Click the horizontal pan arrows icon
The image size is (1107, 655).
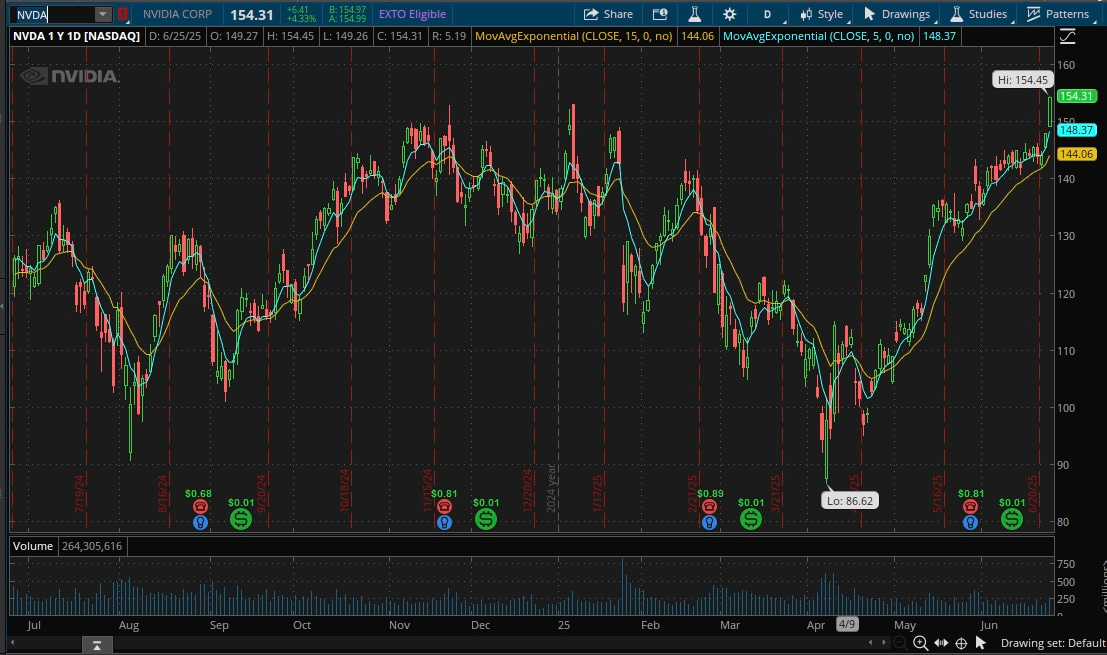click(x=941, y=643)
